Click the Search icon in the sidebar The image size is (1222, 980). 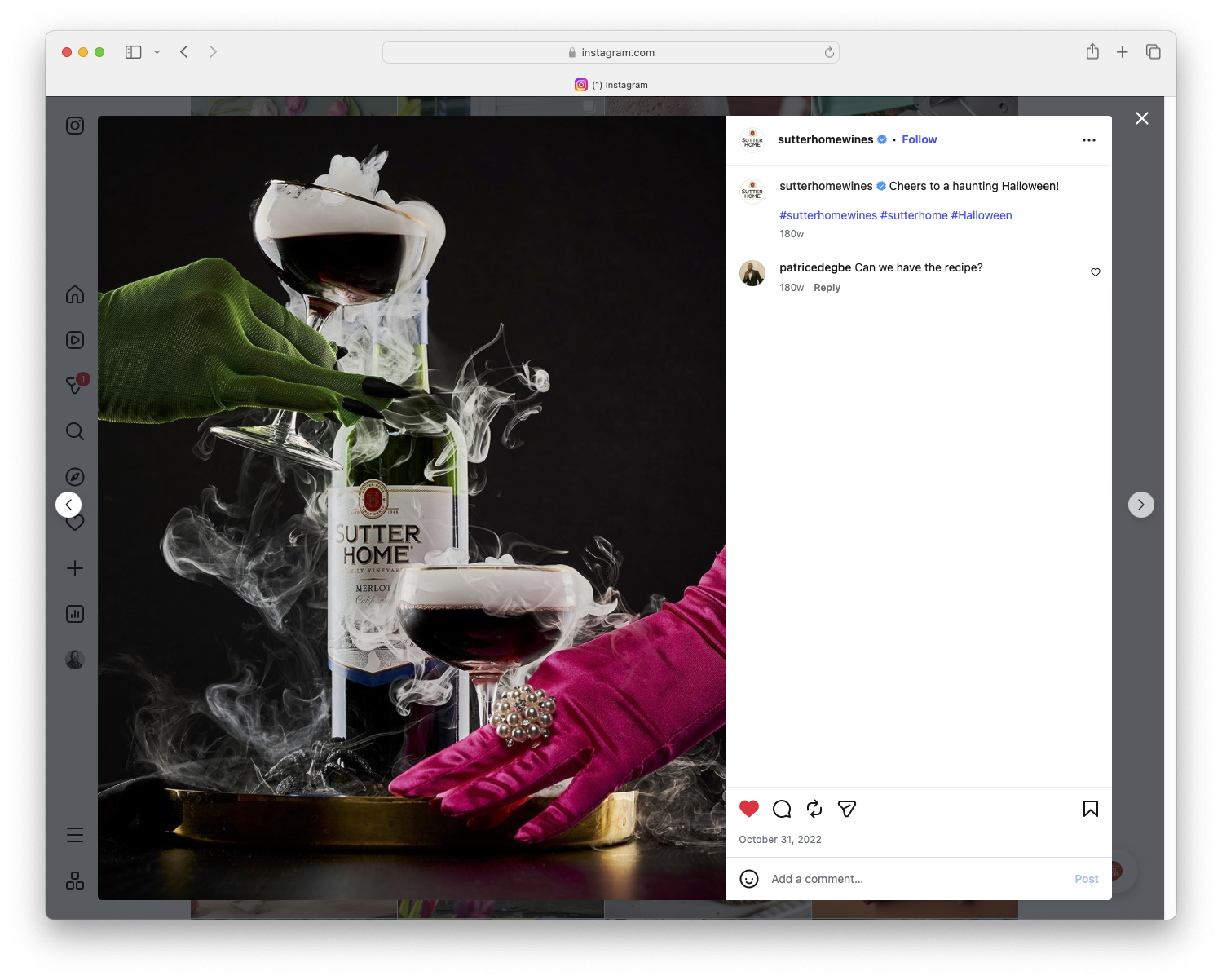point(74,431)
